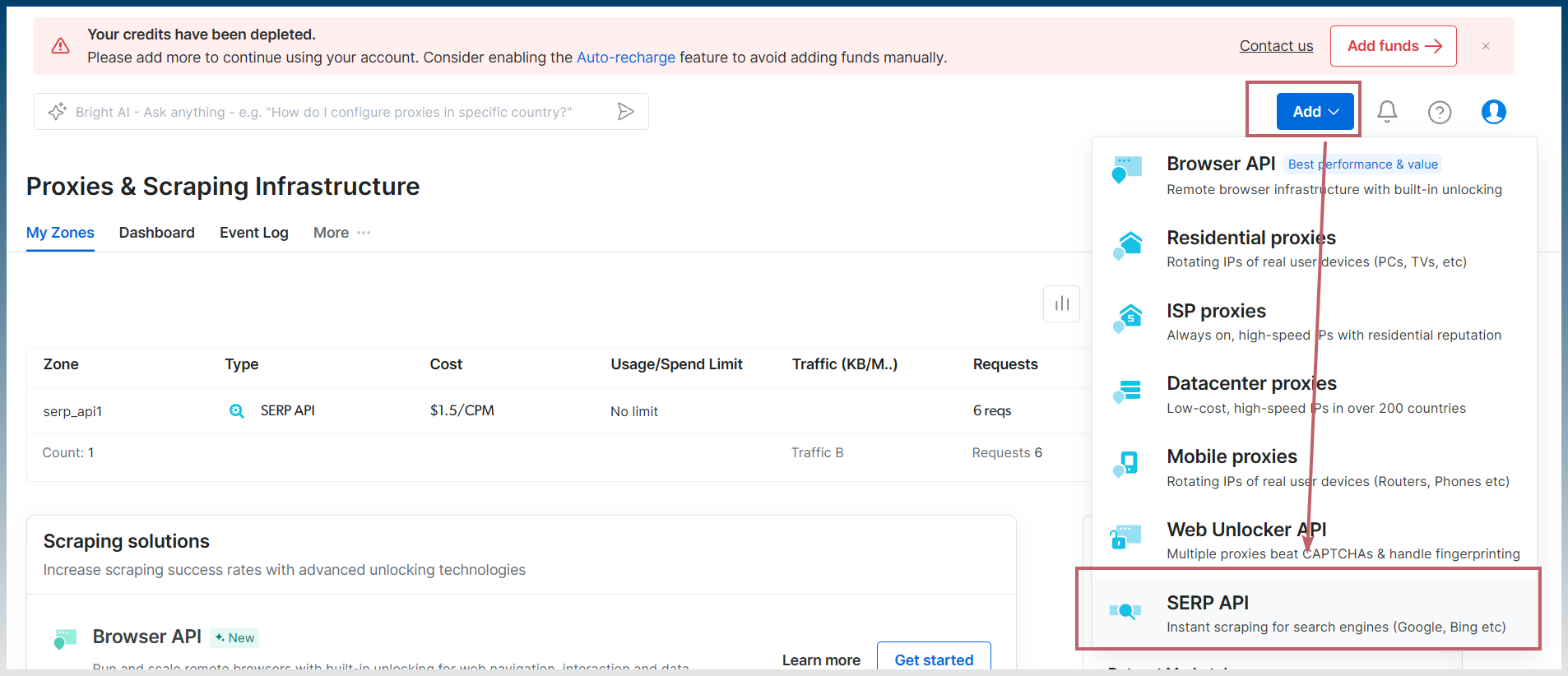Click the Browser API icon in Add menu
Screen dimensions: 1568x676
point(1126,170)
